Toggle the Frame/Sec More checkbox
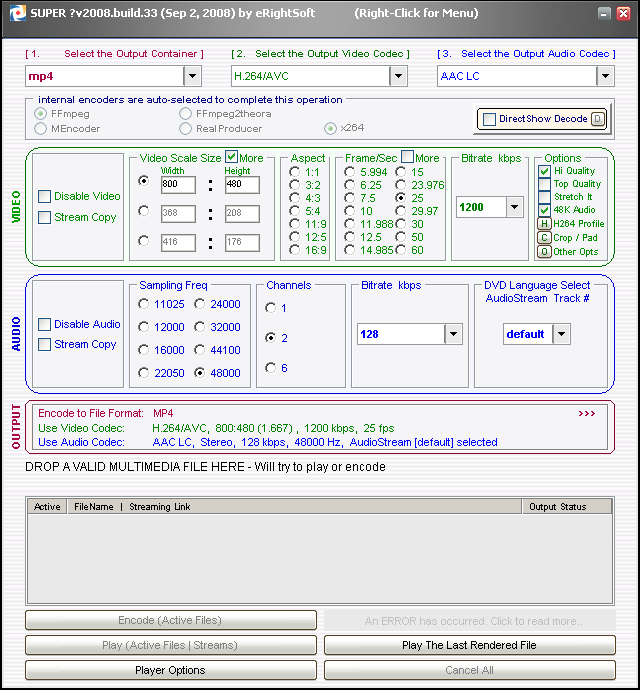This screenshot has width=640, height=690. click(x=408, y=157)
